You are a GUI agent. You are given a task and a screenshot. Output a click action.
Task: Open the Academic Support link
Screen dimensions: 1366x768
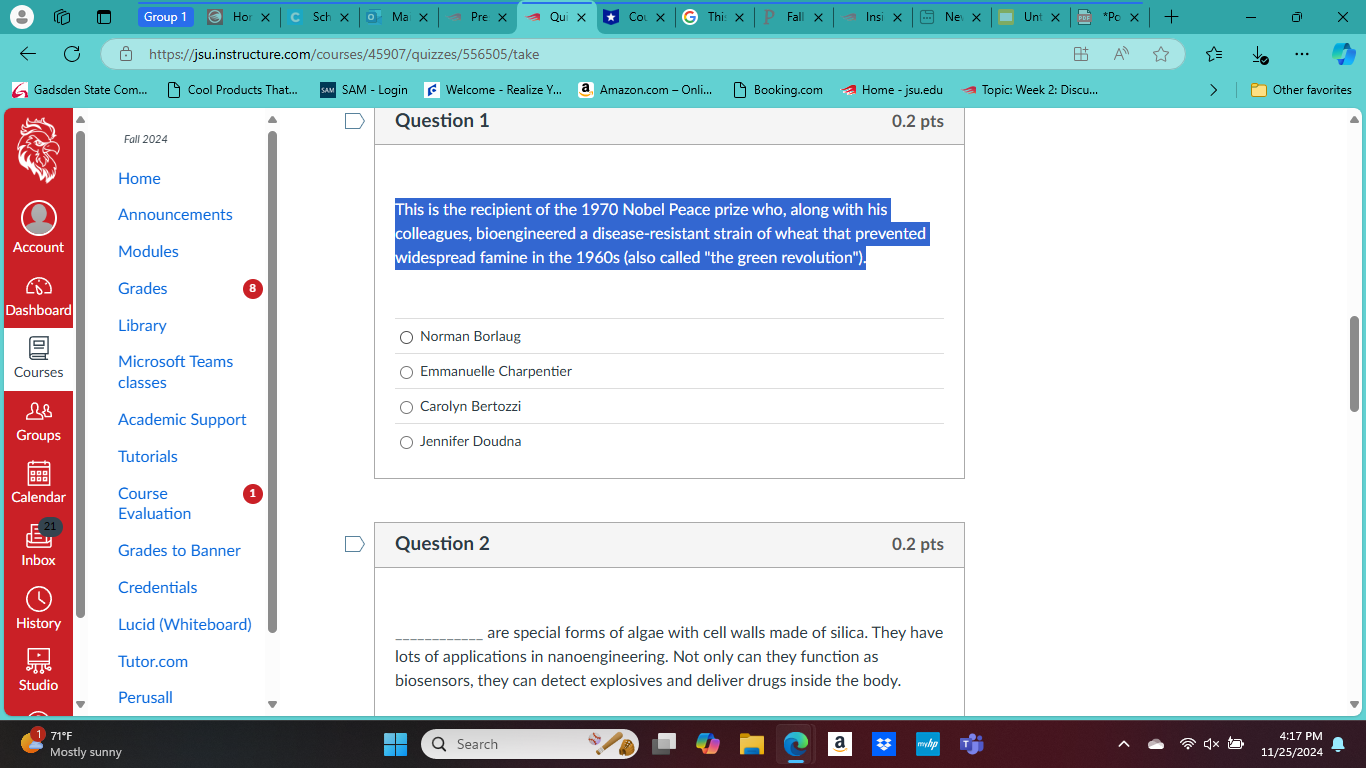(182, 419)
